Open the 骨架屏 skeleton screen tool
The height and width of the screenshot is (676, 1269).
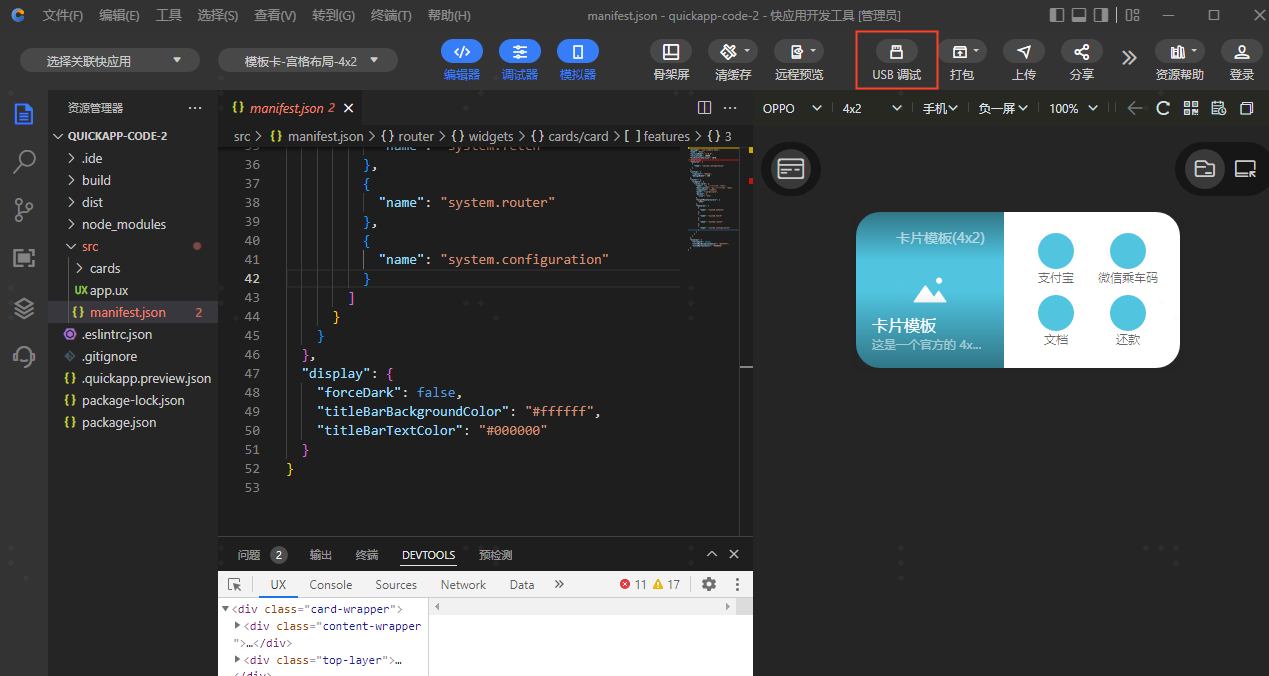point(671,52)
